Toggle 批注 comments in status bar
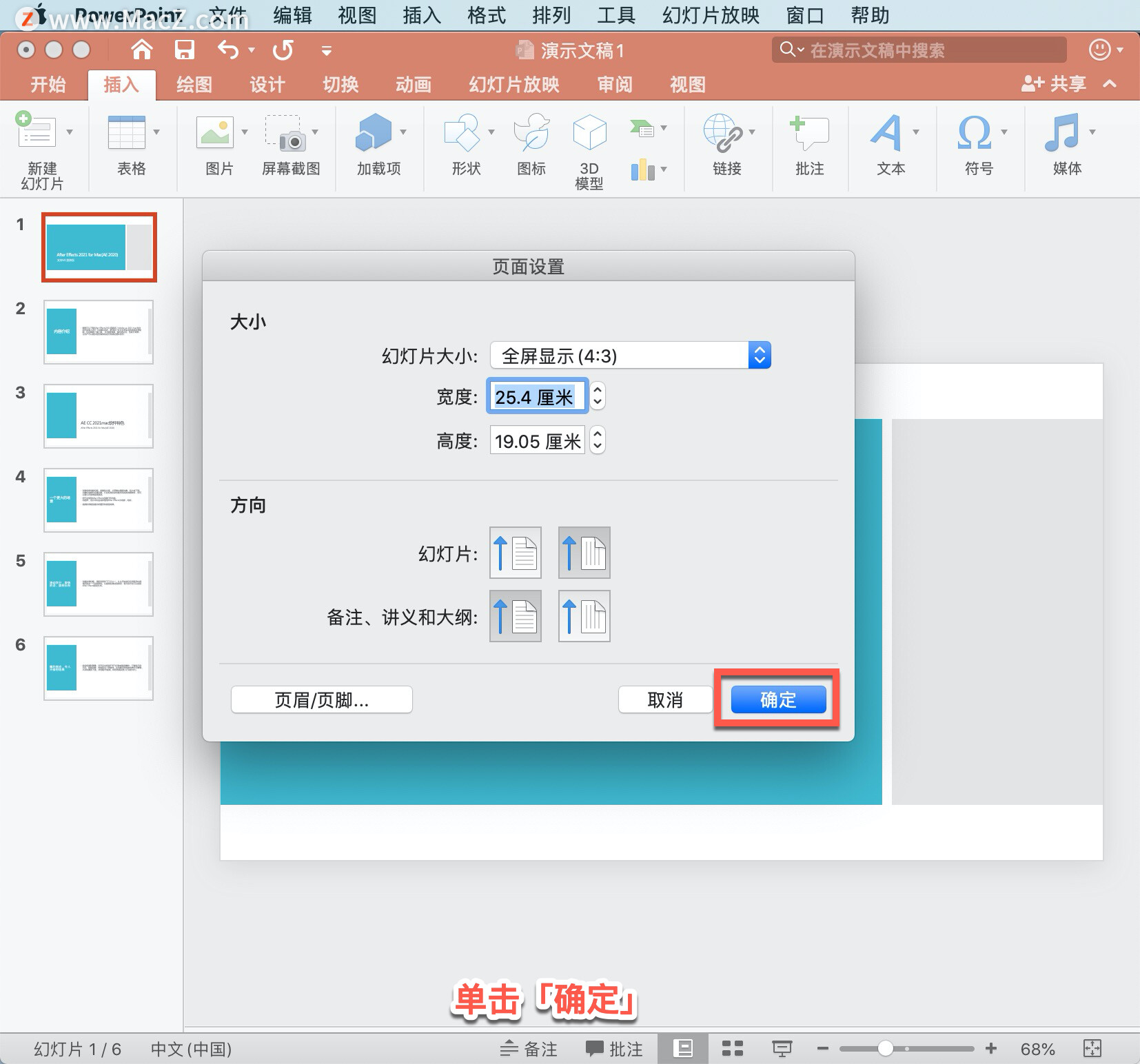Image resolution: width=1140 pixels, height=1064 pixels. [x=614, y=1048]
